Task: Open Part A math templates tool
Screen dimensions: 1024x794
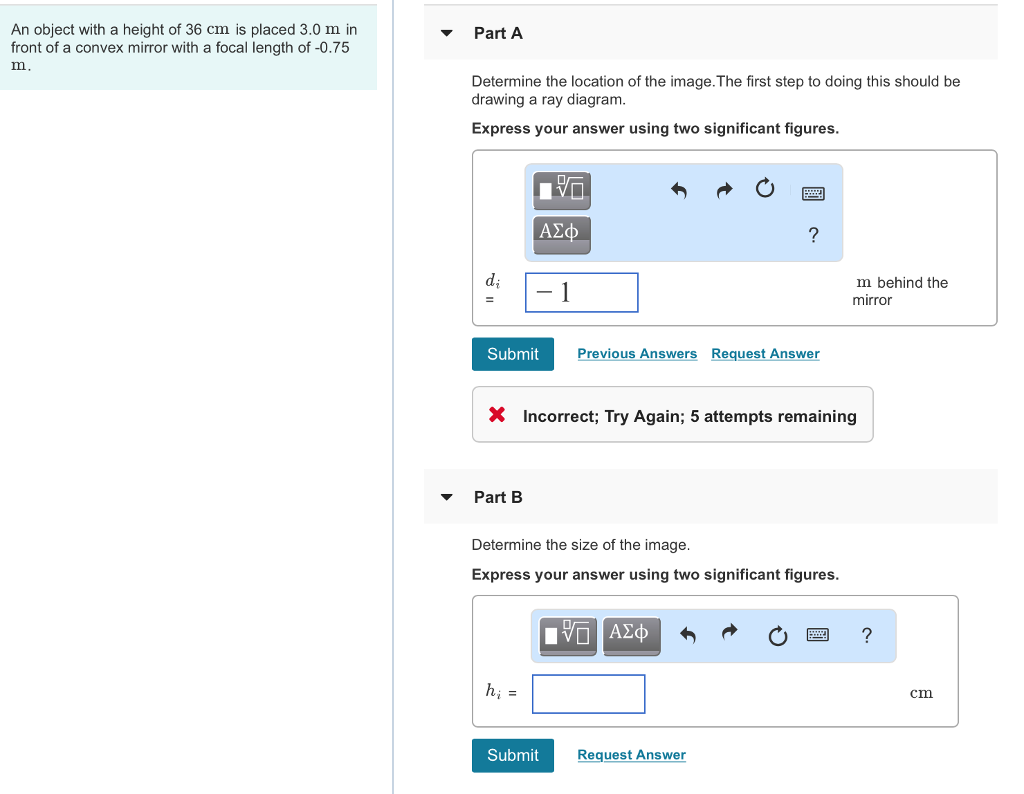Action: (562, 187)
